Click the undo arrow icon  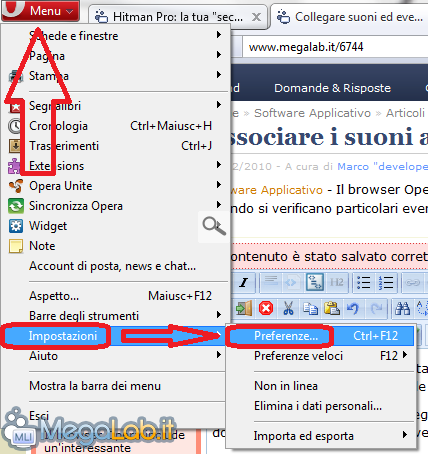tap(353, 308)
